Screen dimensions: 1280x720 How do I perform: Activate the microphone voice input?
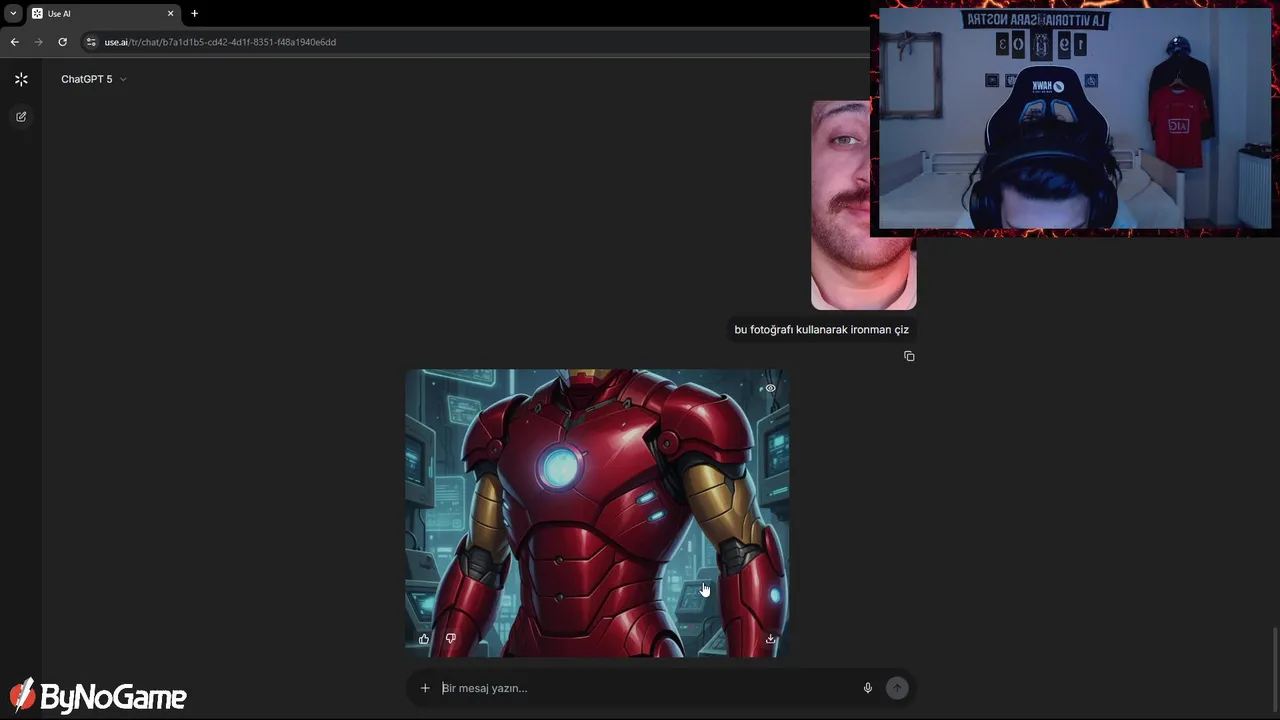coord(868,688)
